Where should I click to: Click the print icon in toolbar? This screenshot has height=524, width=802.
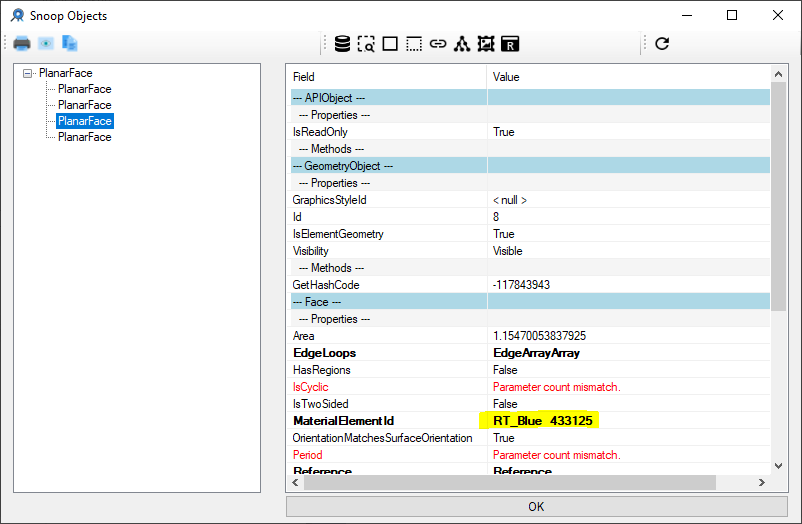21,43
